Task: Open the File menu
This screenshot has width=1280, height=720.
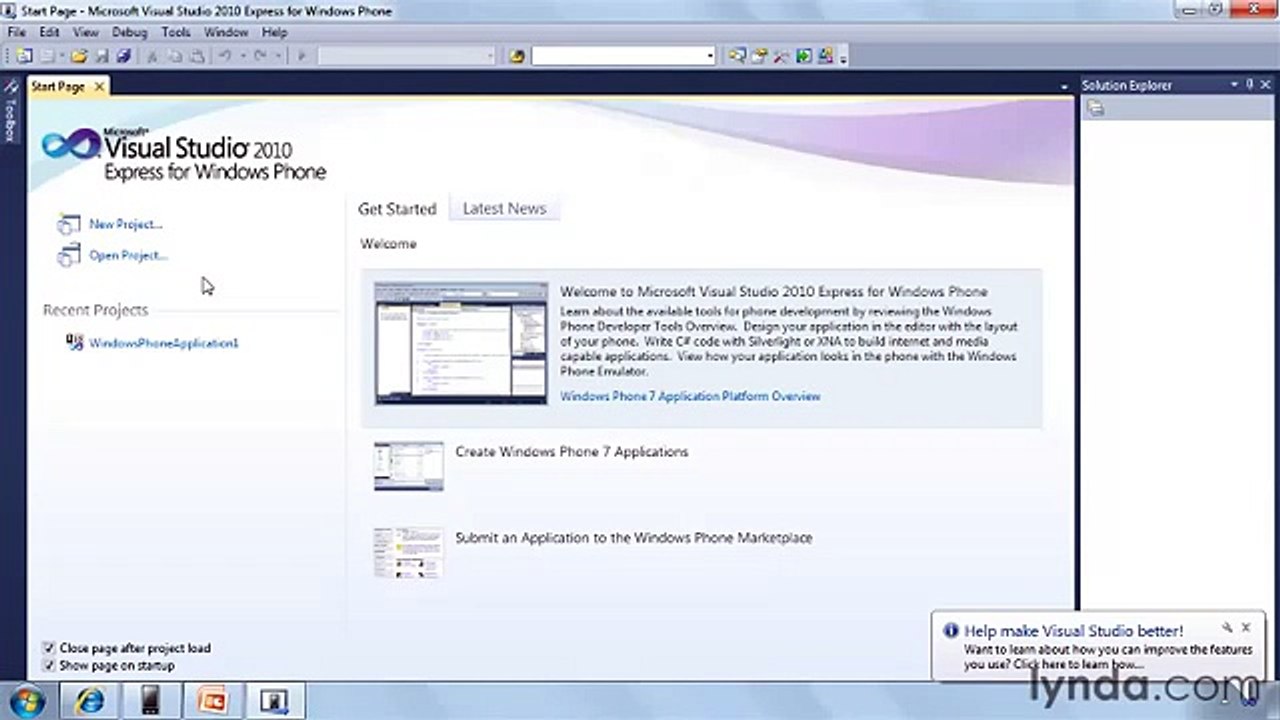Action: (x=17, y=32)
